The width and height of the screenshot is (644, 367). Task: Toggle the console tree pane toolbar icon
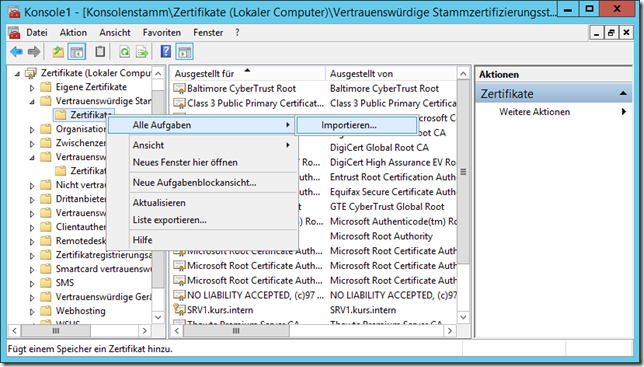click(x=77, y=52)
